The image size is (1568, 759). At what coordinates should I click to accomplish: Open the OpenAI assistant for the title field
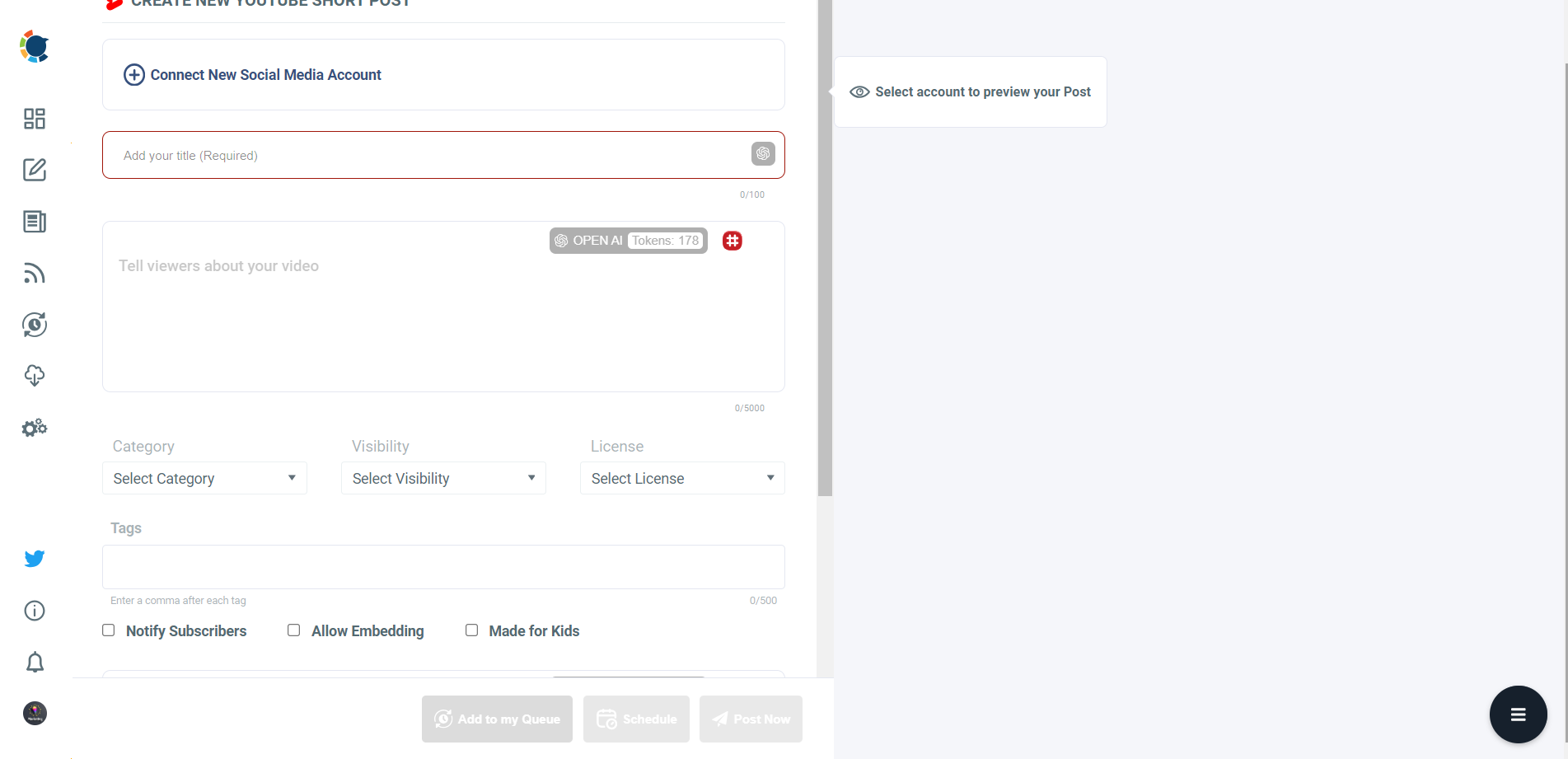[x=762, y=154]
